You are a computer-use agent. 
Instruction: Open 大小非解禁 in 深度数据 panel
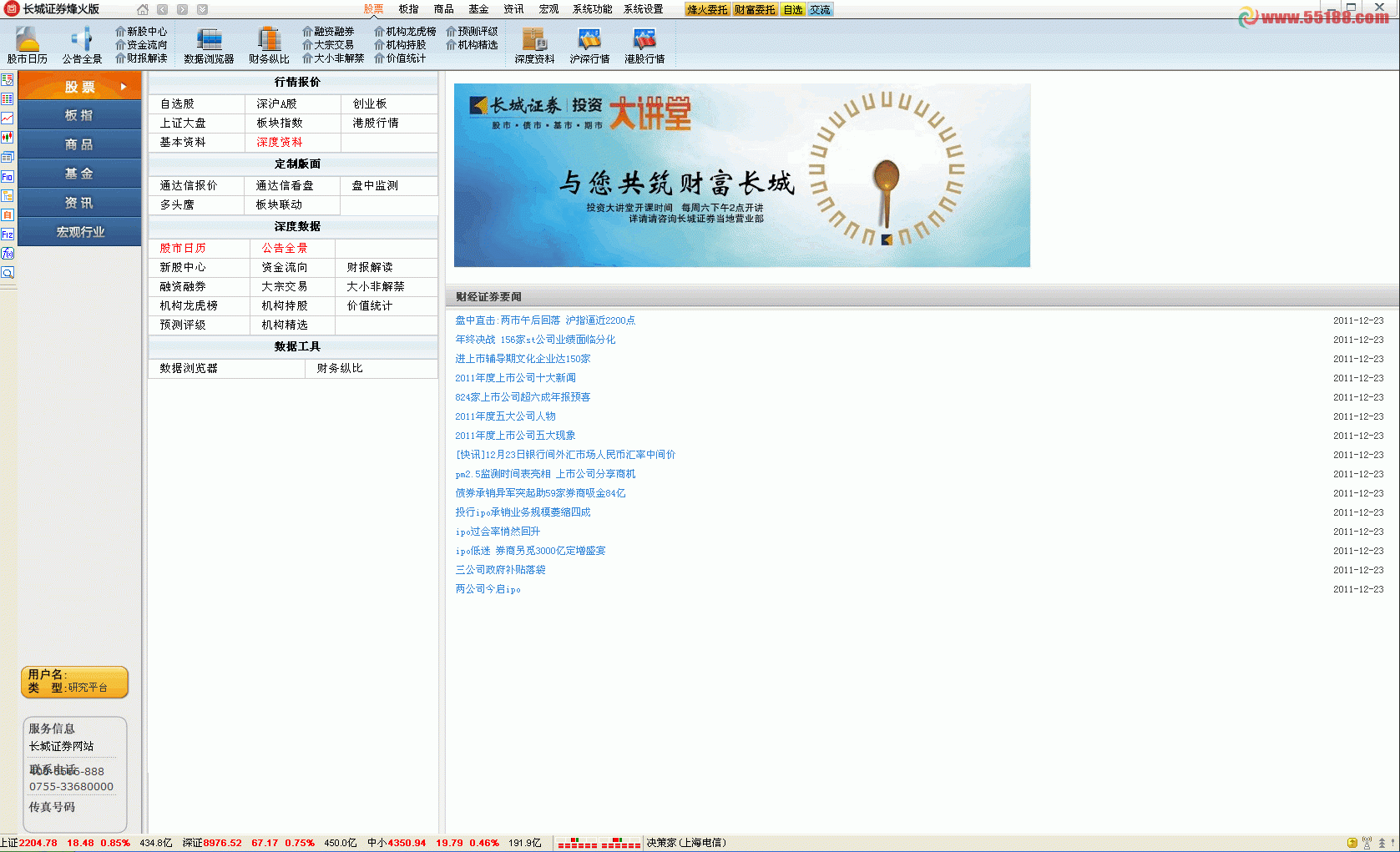click(376, 286)
